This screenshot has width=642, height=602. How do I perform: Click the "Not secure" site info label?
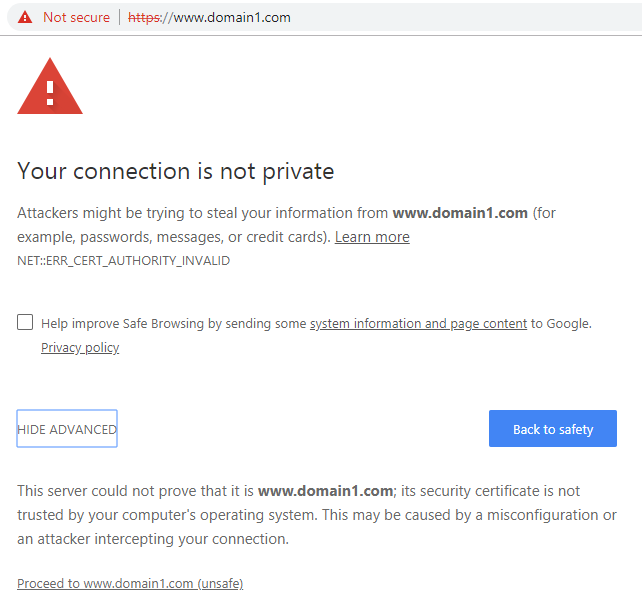[x=76, y=18]
